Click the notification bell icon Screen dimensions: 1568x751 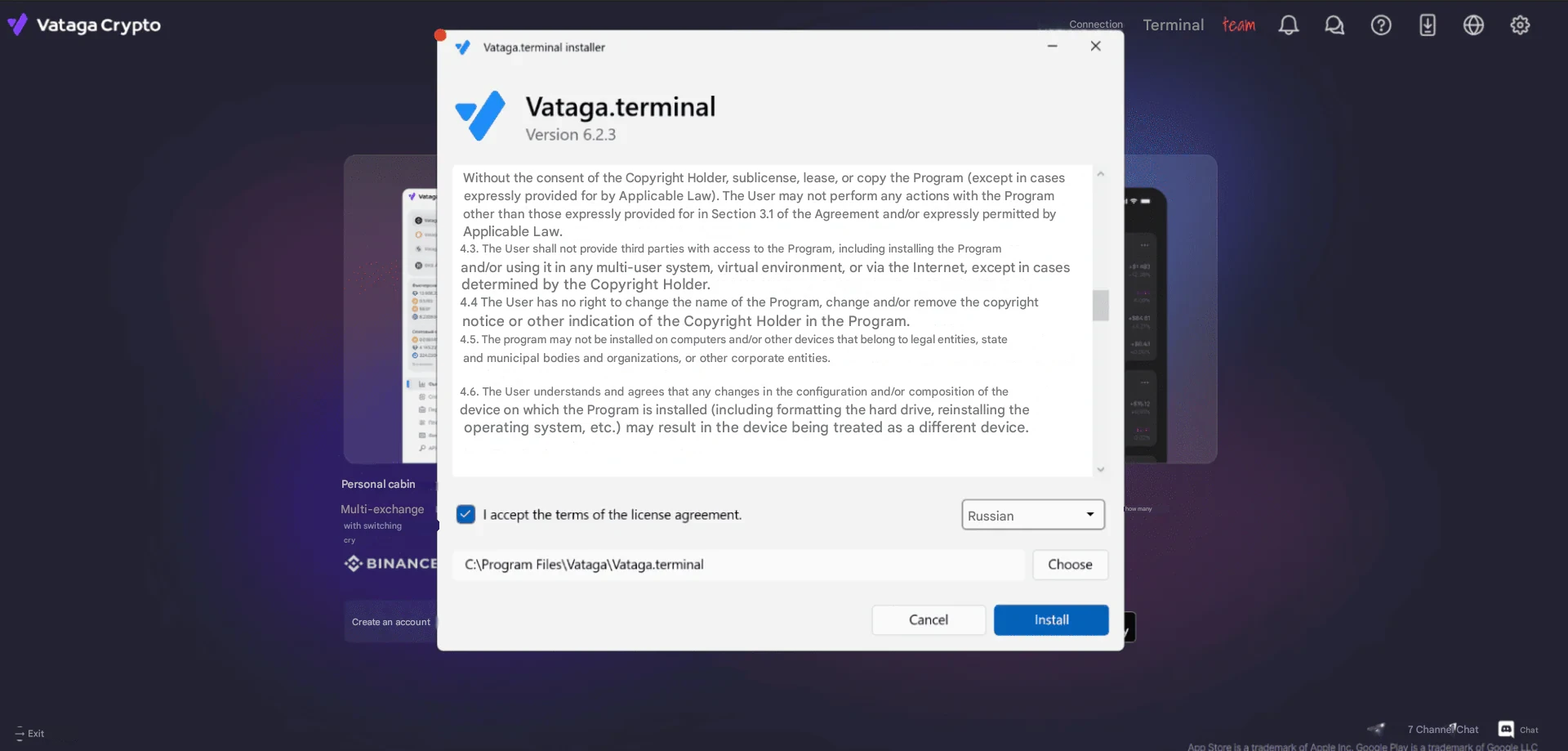pyautogui.click(x=1289, y=25)
